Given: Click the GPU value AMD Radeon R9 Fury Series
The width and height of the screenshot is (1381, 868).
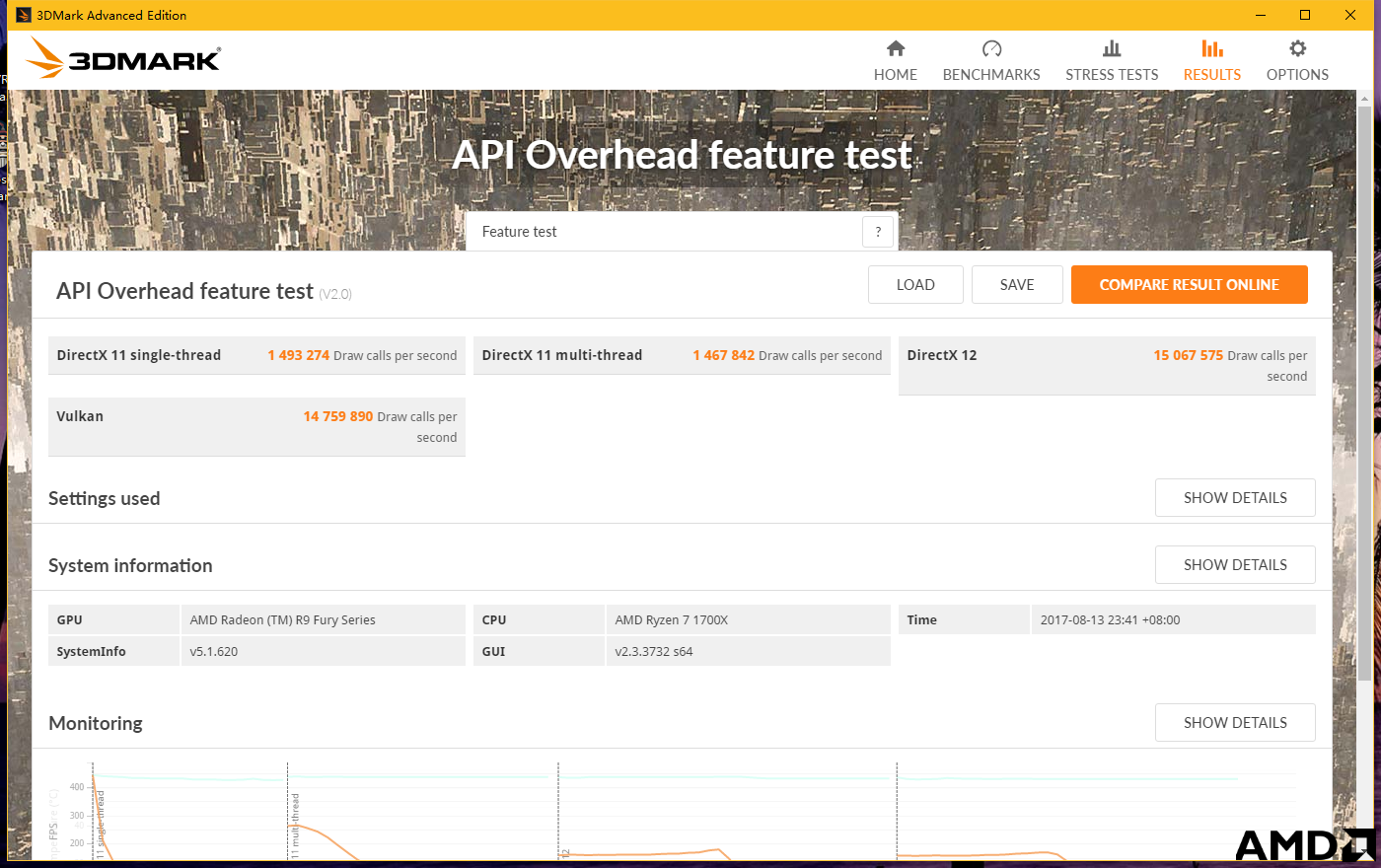Looking at the screenshot, I should (283, 619).
